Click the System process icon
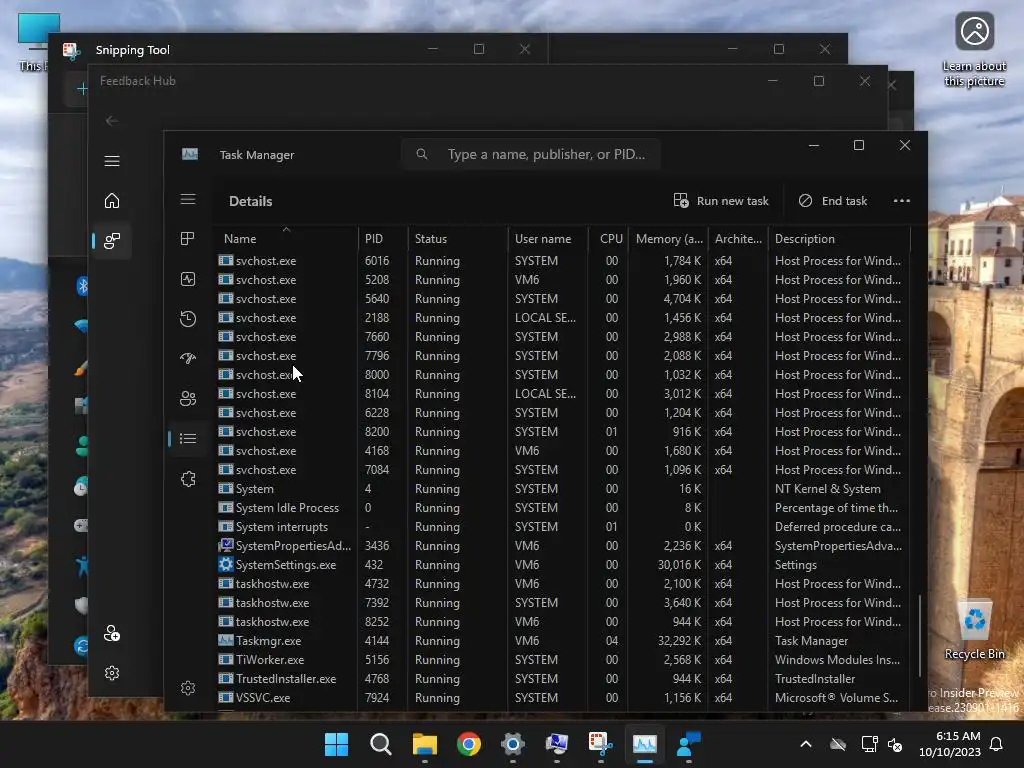 point(225,488)
